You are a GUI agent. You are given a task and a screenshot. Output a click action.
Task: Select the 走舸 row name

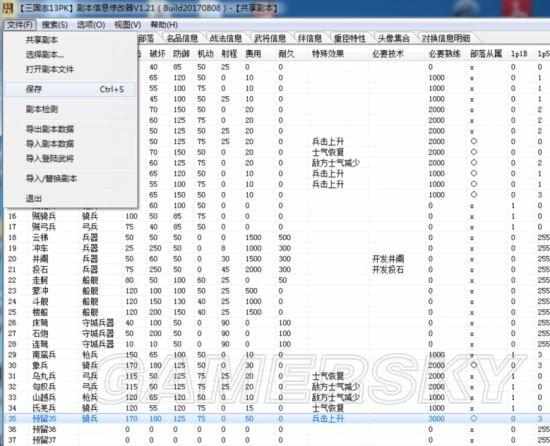tap(40, 280)
